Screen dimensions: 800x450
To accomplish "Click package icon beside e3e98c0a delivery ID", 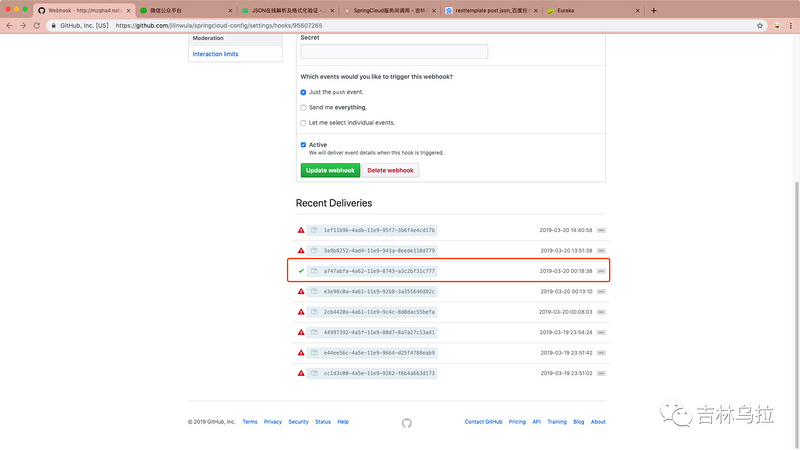I will (314, 291).
